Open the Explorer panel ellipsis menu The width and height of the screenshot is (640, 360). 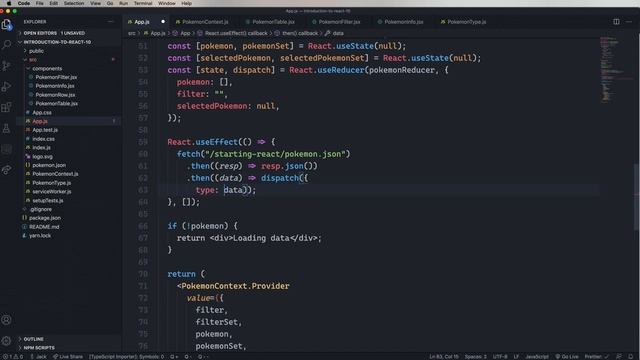pyautogui.click(x=111, y=22)
